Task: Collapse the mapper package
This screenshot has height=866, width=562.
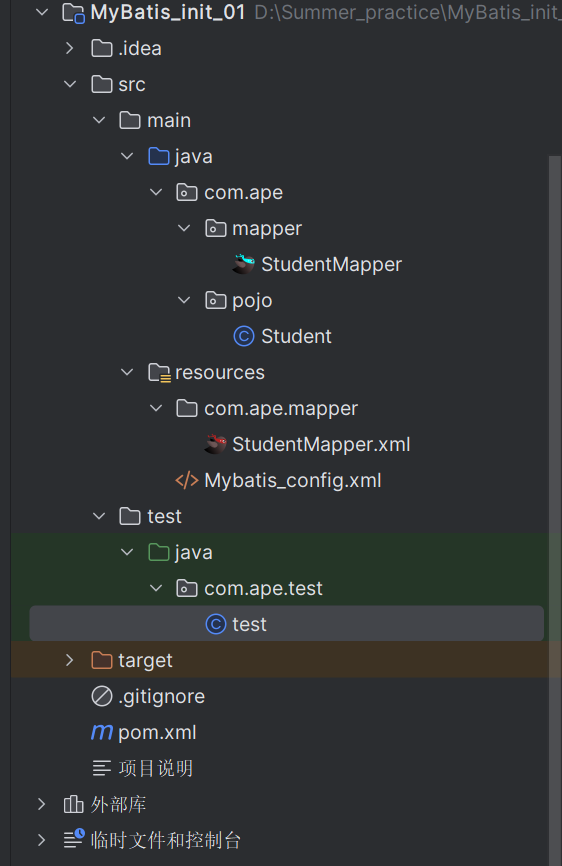Action: pos(184,228)
